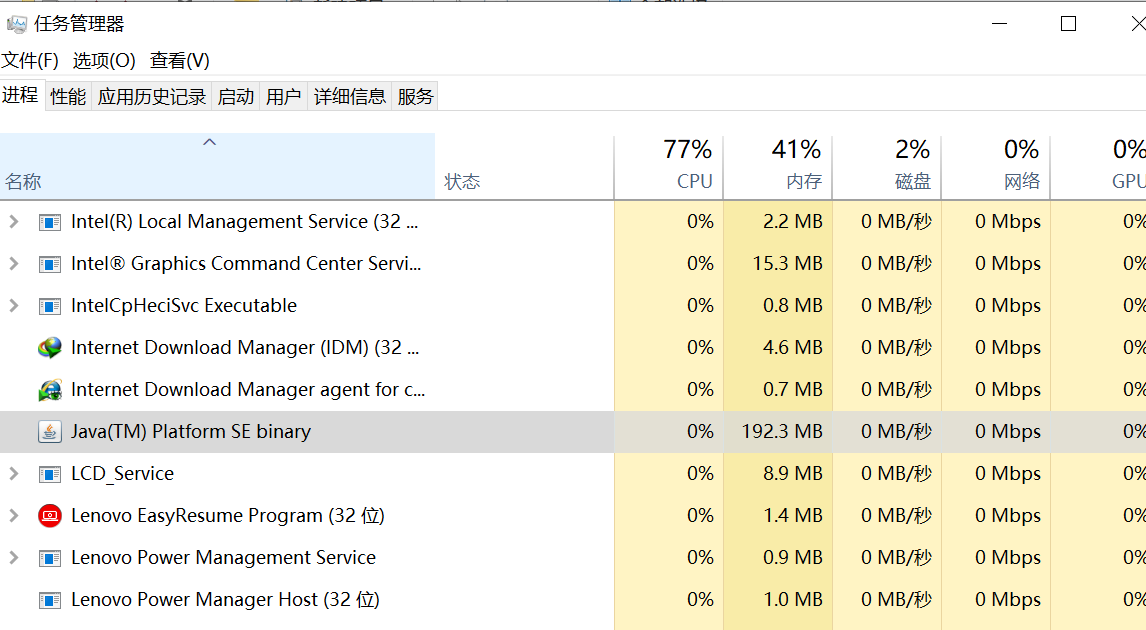Click IntelCpHeciSvc Executable process icon
Image resolution: width=1146 pixels, height=630 pixels.
click(x=50, y=305)
